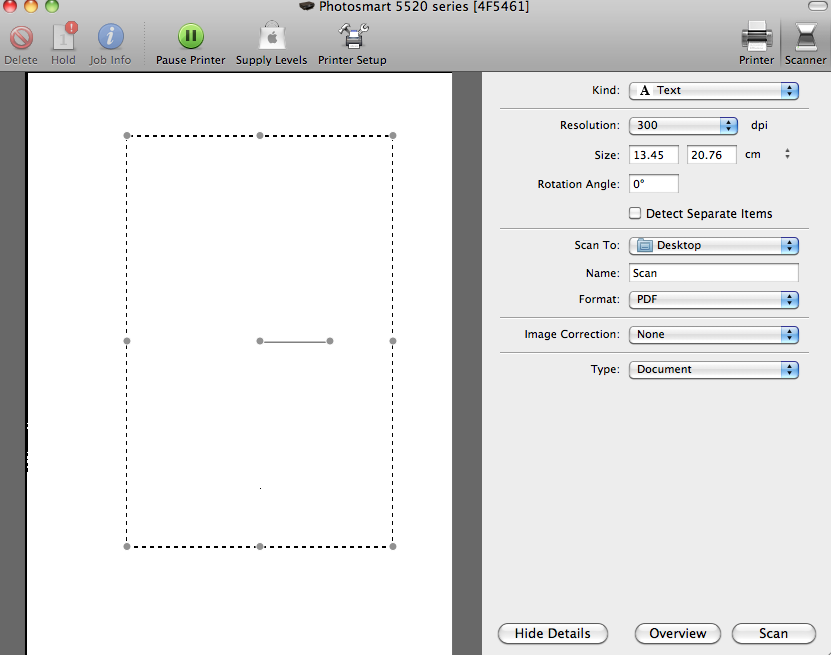
Task: Open the Image Correction dropdown
Action: [x=713, y=334]
